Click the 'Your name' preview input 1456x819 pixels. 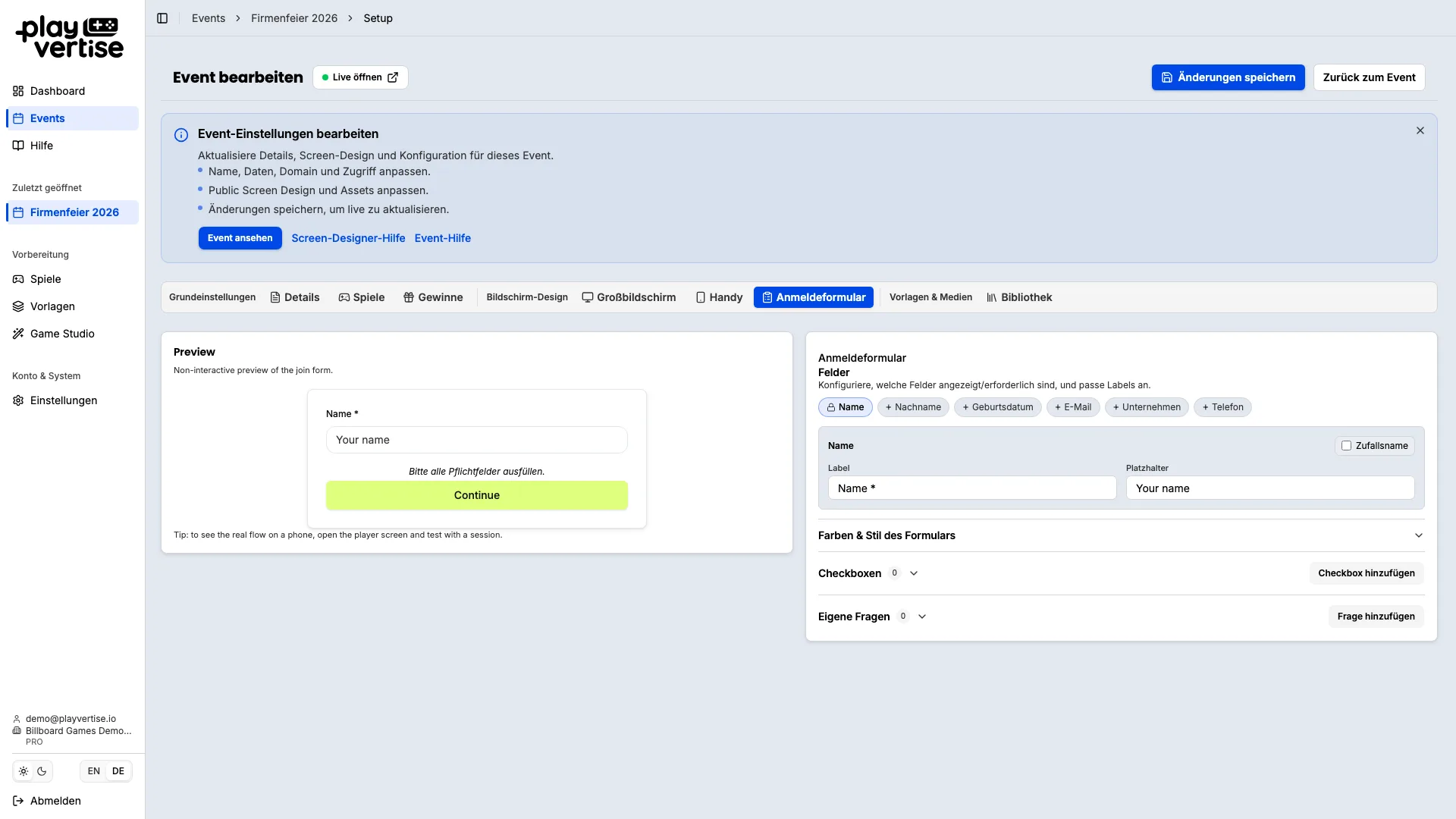click(x=477, y=440)
